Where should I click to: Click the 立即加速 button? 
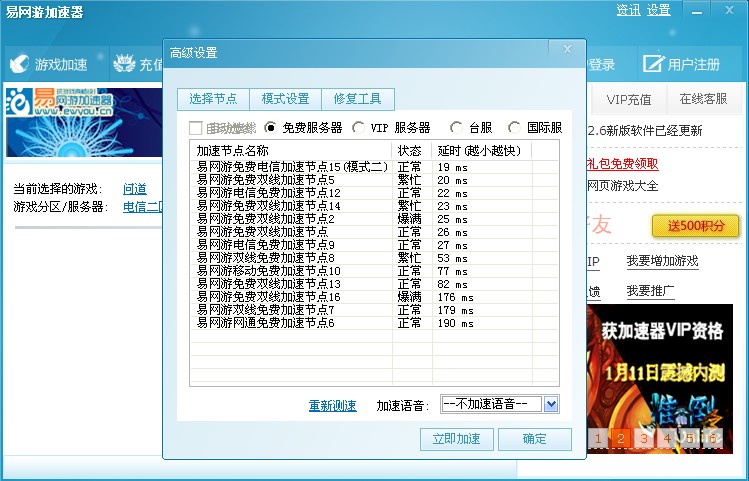coord(456,439)
